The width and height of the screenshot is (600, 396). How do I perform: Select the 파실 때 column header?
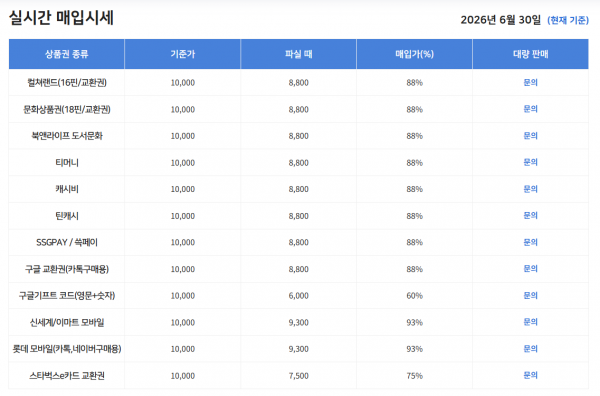(x=298, y=54)
